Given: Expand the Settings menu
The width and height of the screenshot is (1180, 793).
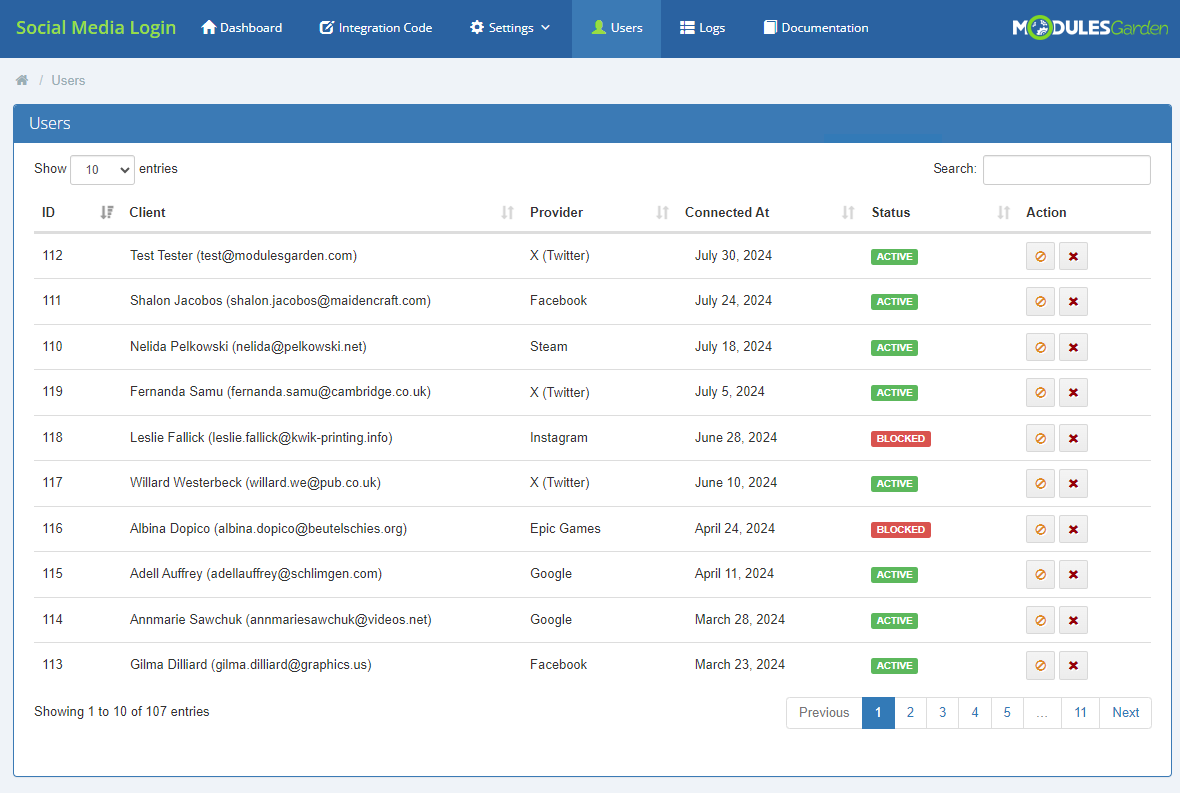Looking at the screenshot, I should click(510, 28).
